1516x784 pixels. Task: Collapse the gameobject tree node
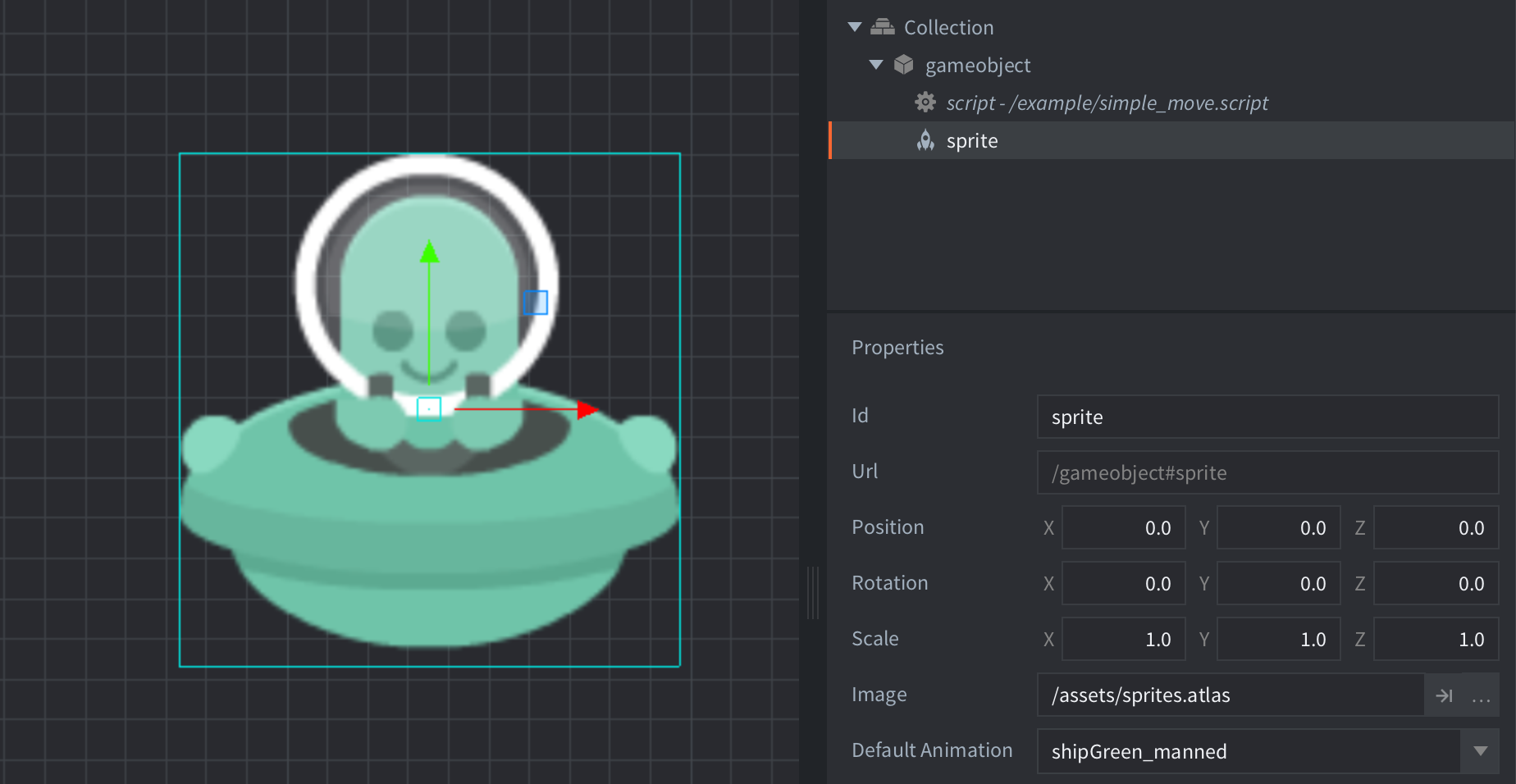[x=876, y=65]
